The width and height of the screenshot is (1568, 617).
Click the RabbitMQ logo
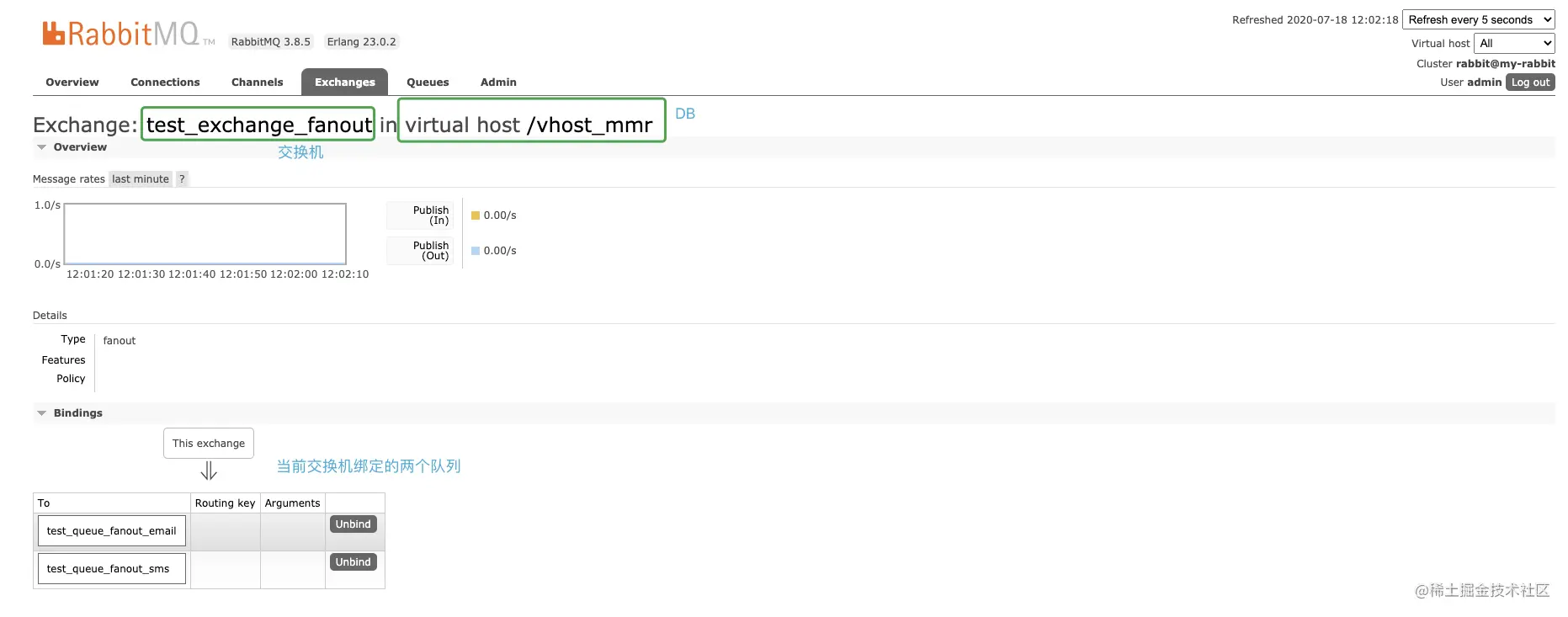tap(128, 34)
